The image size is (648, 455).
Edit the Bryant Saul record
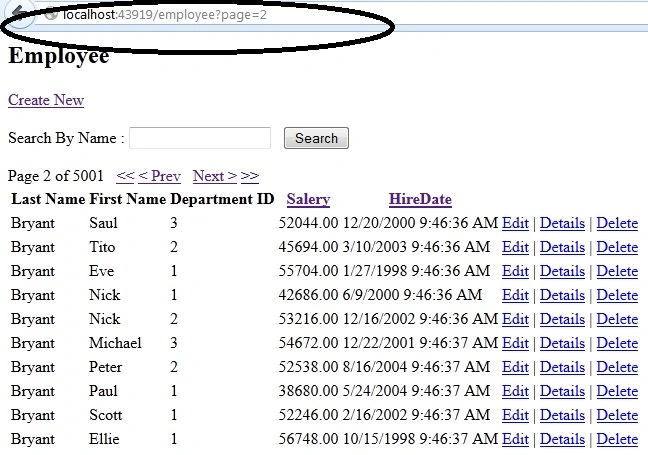[515, 223]
